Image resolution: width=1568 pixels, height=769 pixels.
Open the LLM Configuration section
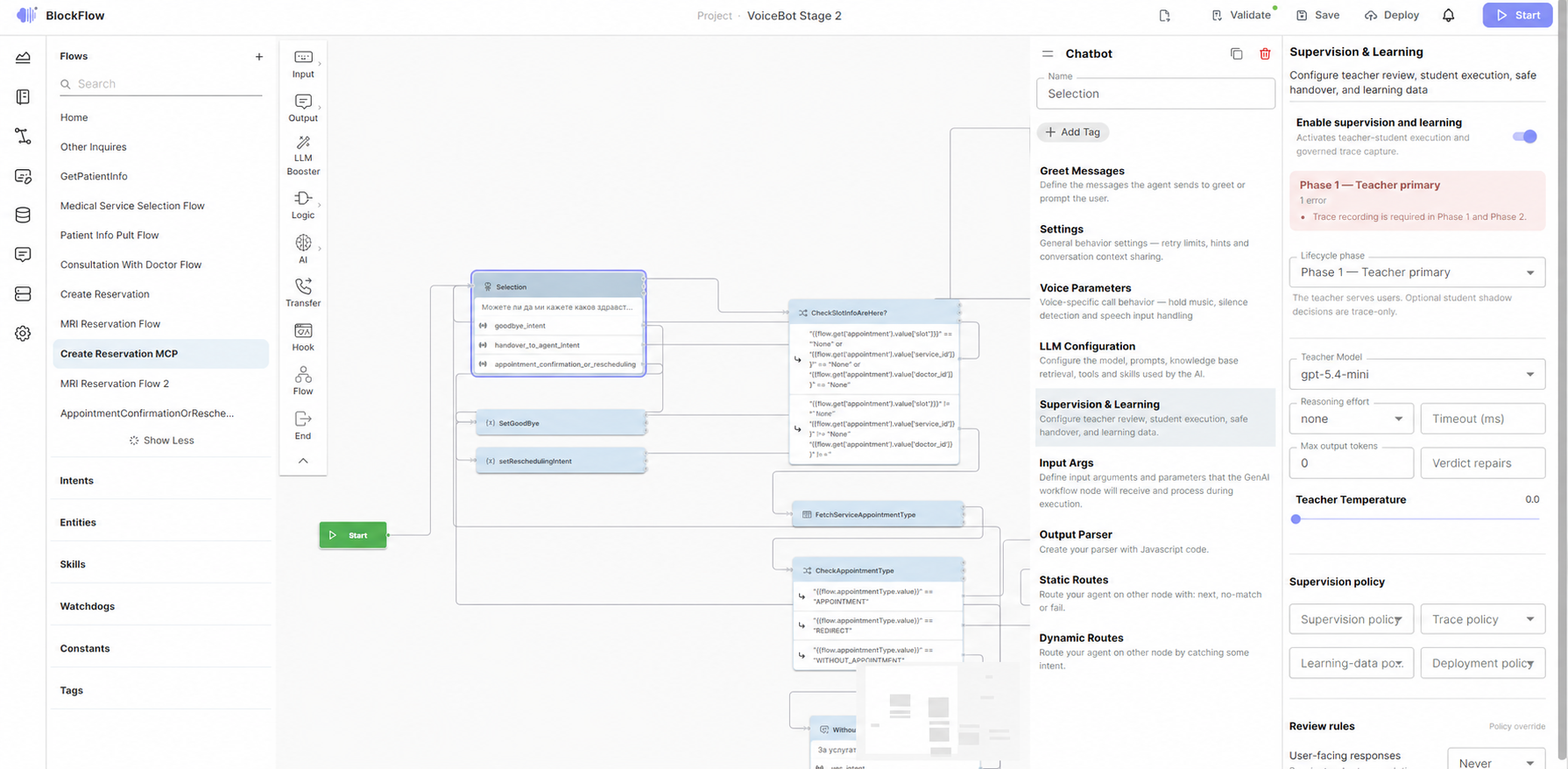[1155, 360]
